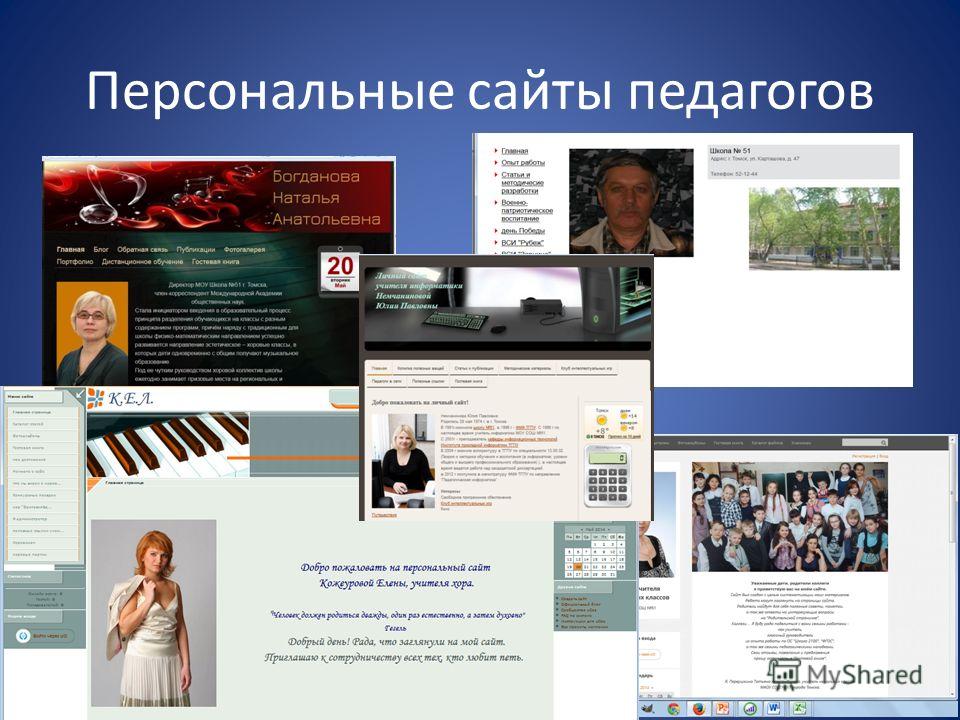Open Фотоальбомы in K.E.L. side menu
The width and height of the screenshot is (960, 720).
tap(26, 436)
